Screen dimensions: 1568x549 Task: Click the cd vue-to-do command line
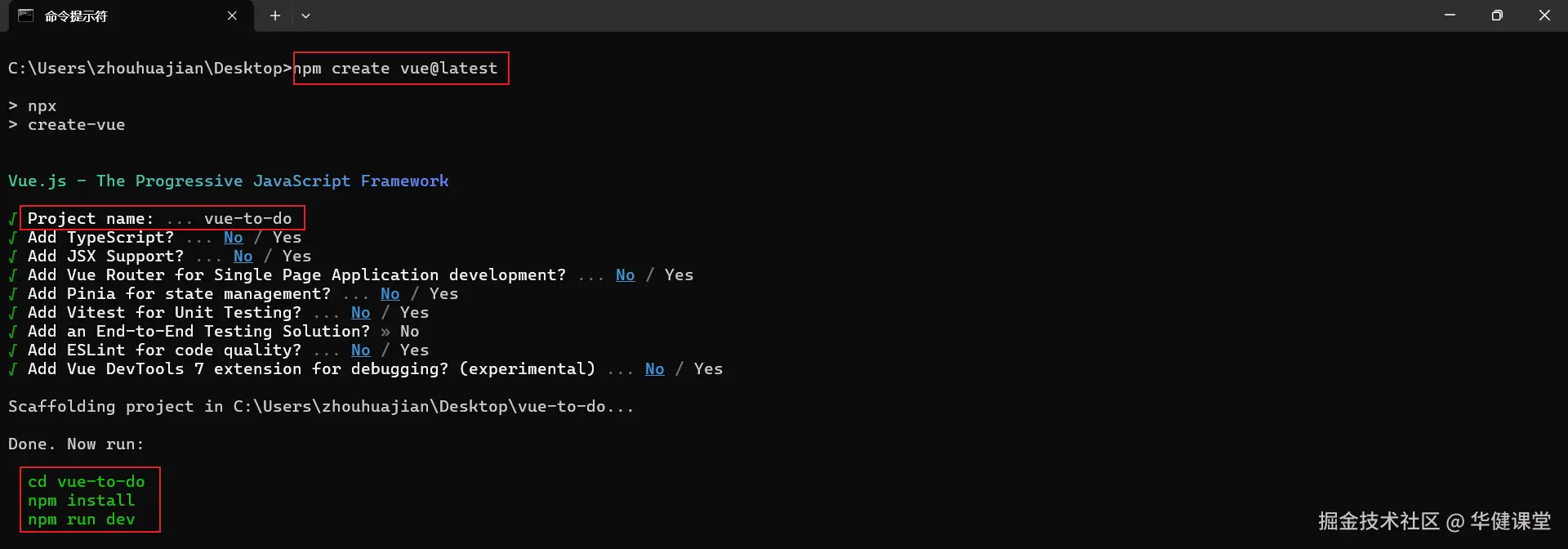pyautogui.click(x=86, y=482)
